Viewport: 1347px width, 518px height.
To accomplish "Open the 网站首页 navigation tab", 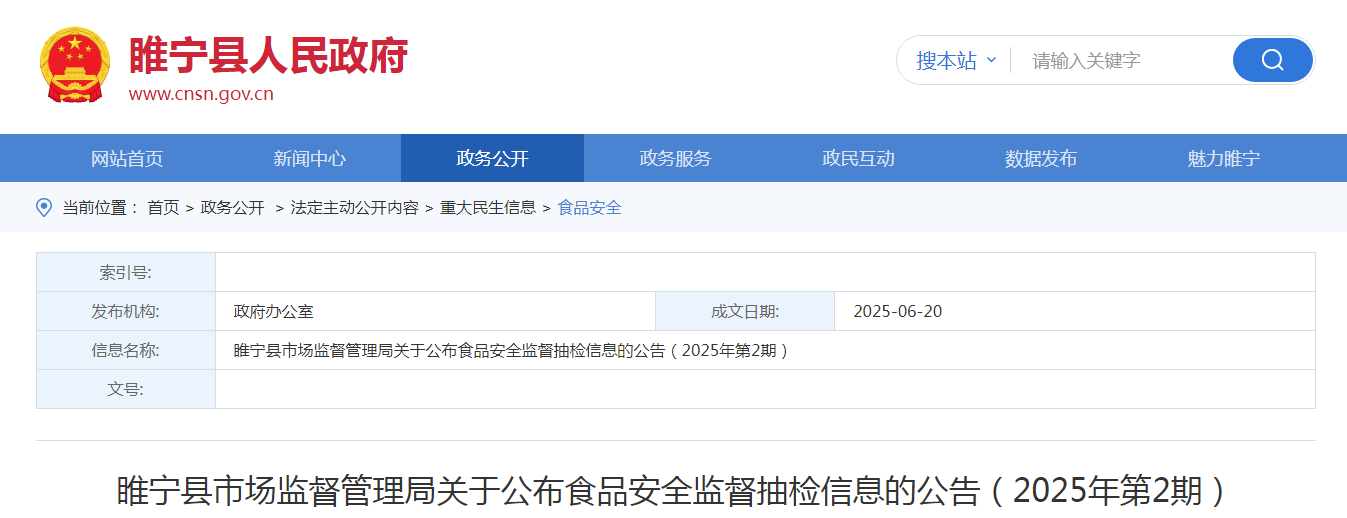I will 127,158.
